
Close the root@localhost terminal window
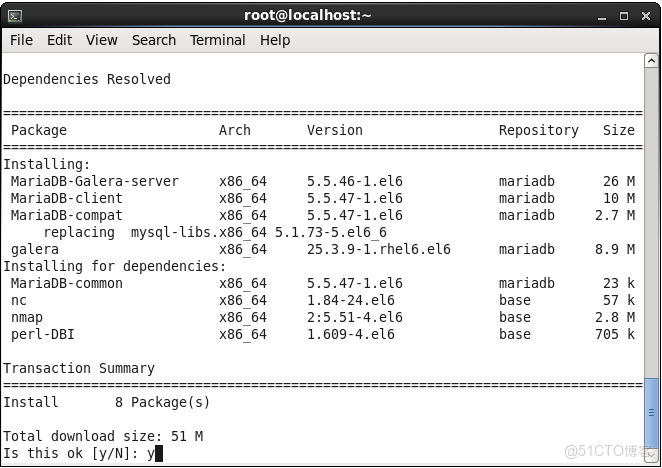[x=645, y=15]
